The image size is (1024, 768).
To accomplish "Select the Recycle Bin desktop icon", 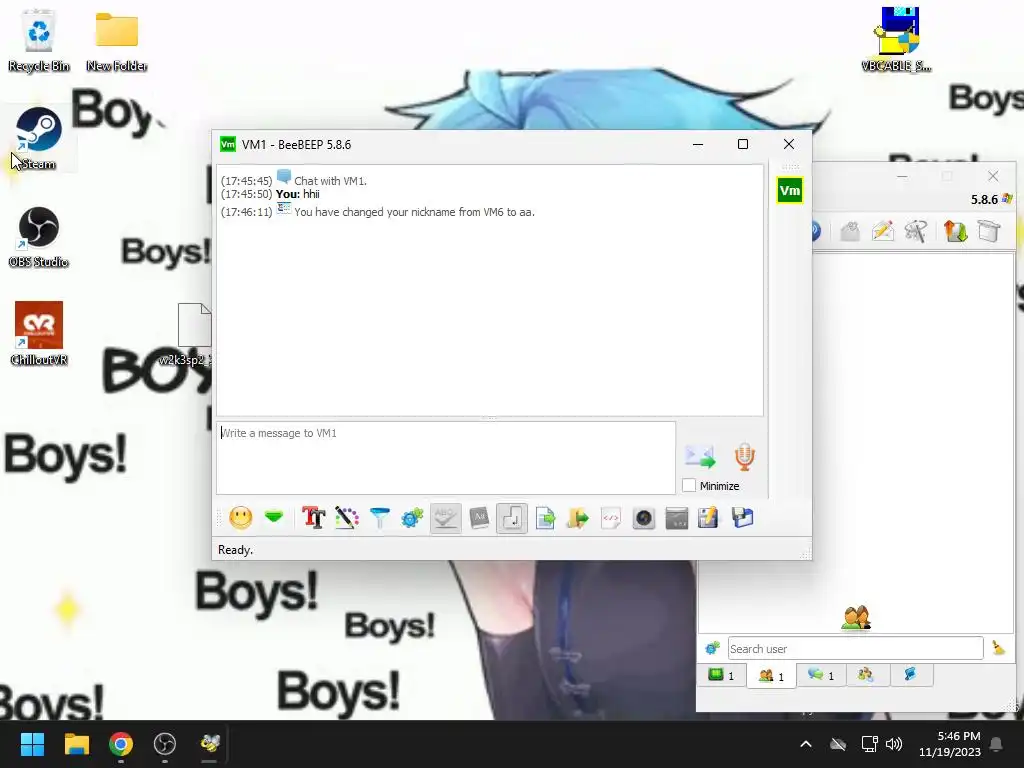I will 39,41.
